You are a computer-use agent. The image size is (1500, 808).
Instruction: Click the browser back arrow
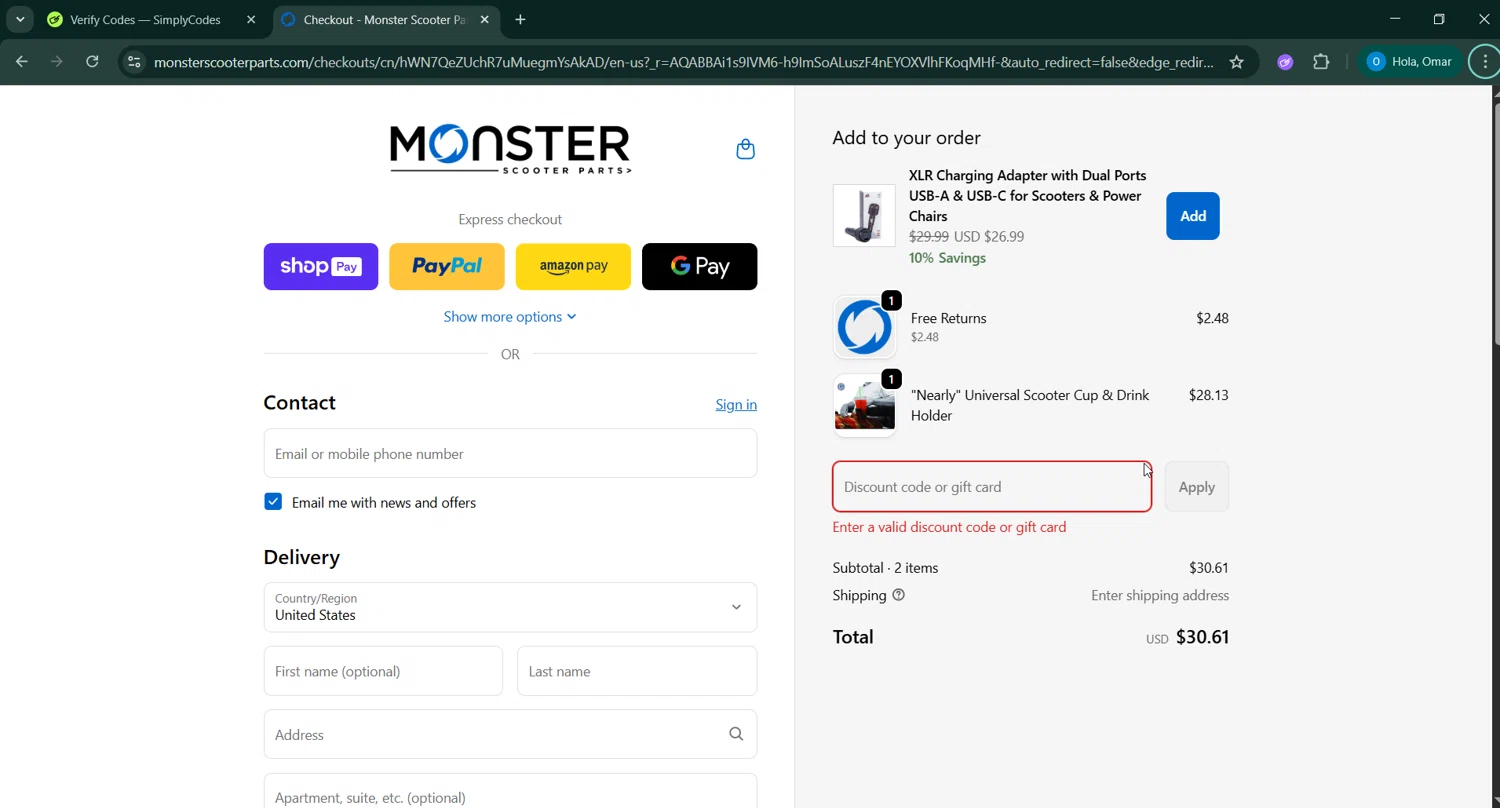22,62
